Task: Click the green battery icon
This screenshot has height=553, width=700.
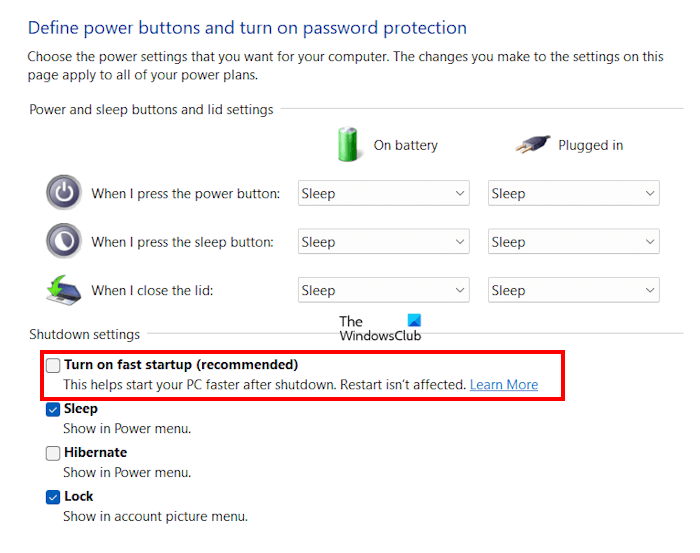Action: 348,144
